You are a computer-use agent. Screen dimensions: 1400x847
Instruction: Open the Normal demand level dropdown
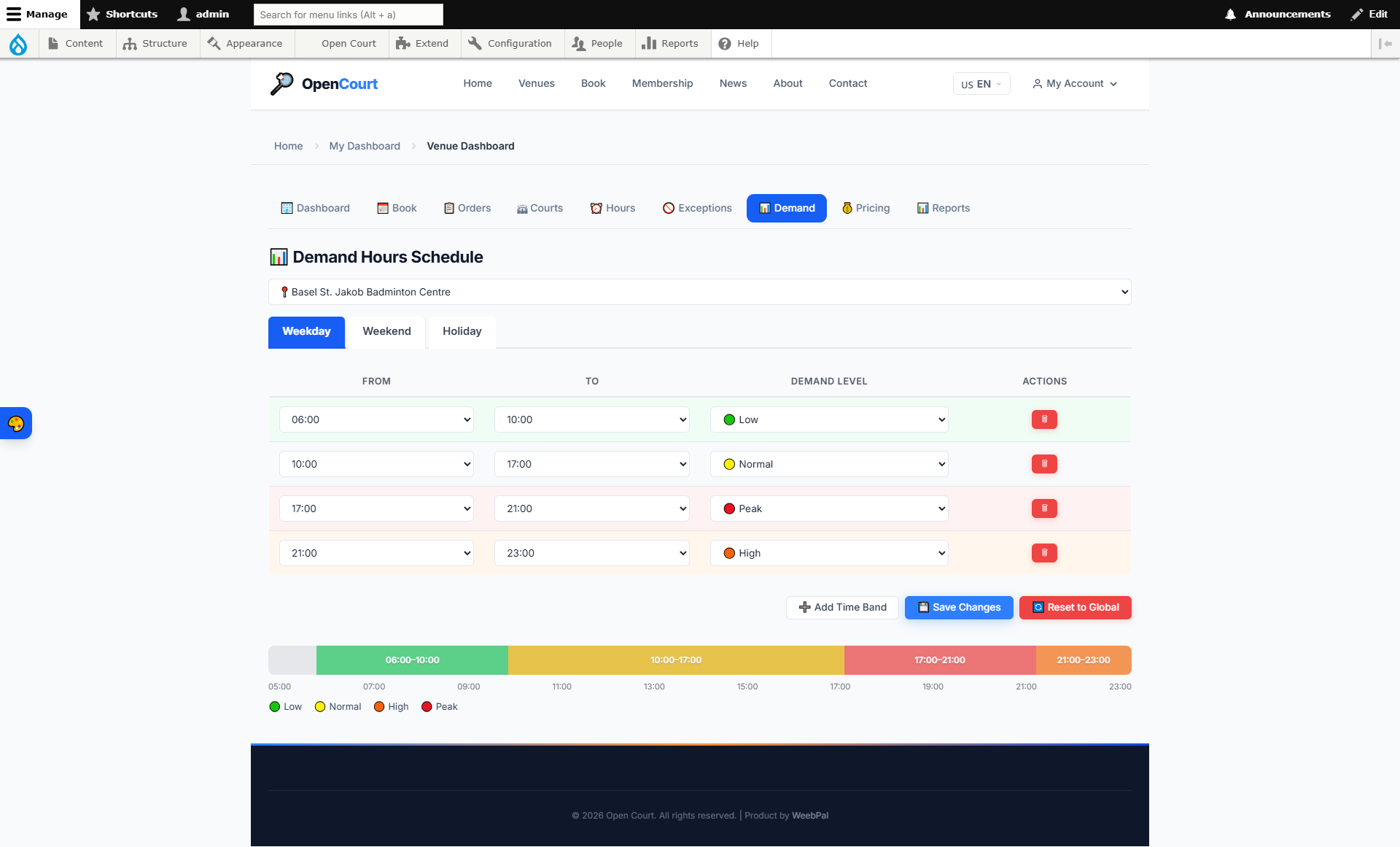coord(828,464)
